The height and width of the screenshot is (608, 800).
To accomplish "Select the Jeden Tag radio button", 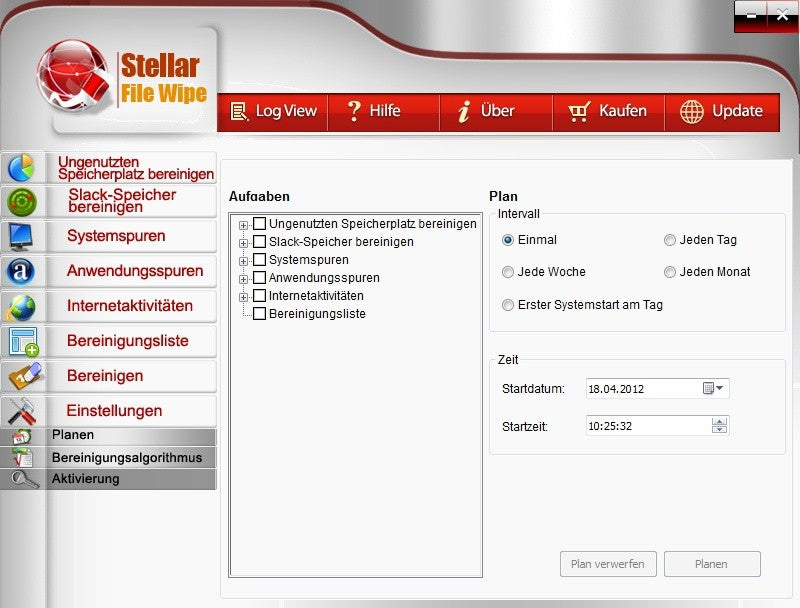I will coord(670,240).
